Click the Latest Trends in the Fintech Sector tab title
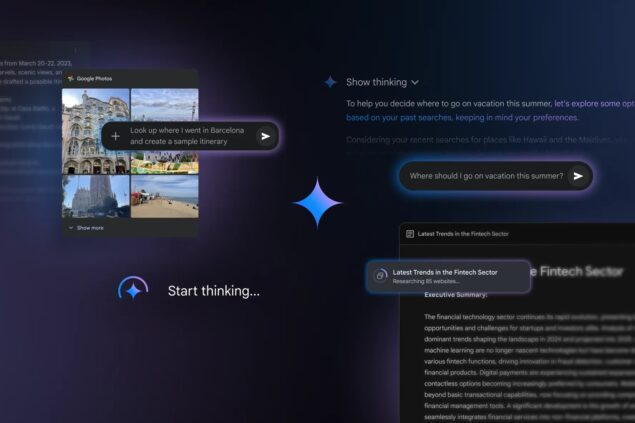Image resolution: width=635 pixels, height=423 pixels. pos(463,234)
